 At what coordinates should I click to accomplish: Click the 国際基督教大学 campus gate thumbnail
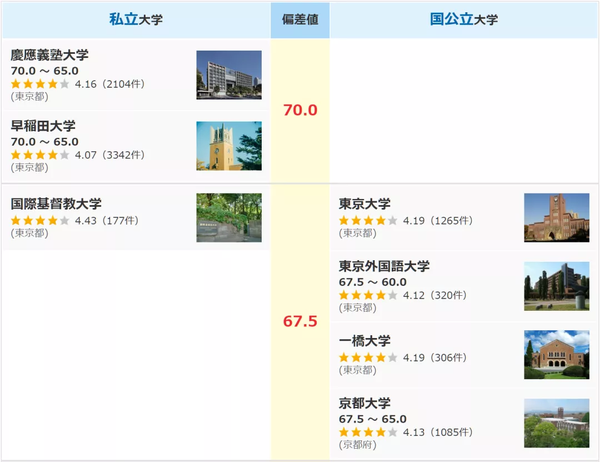coord(229,217)
